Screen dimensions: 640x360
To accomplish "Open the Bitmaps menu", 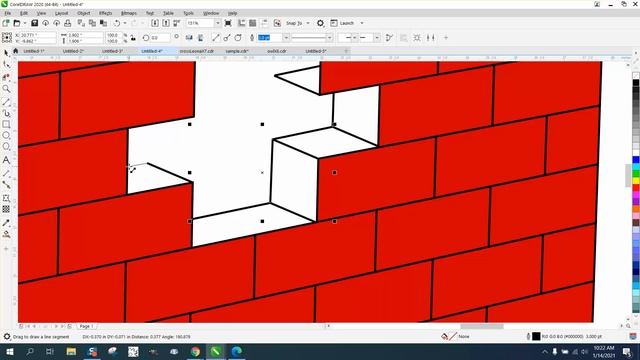I will 129,13.
